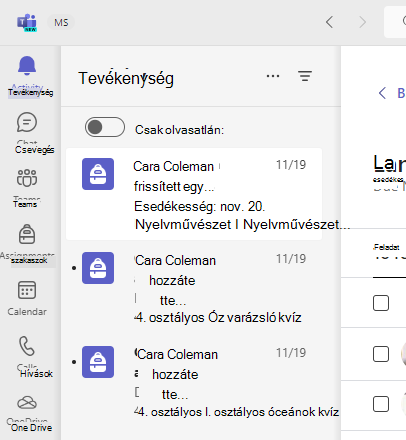Click the assignment icon of the Nyelvművészet notification
The height and width of the screenshot is (440, 406).
click(x=98, y=174)
